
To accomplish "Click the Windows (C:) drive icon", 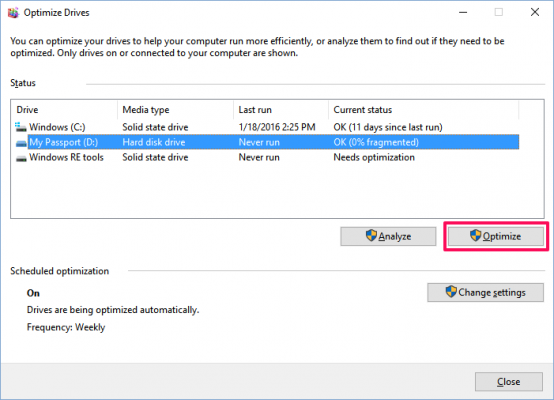I will [x=21, y=127].
